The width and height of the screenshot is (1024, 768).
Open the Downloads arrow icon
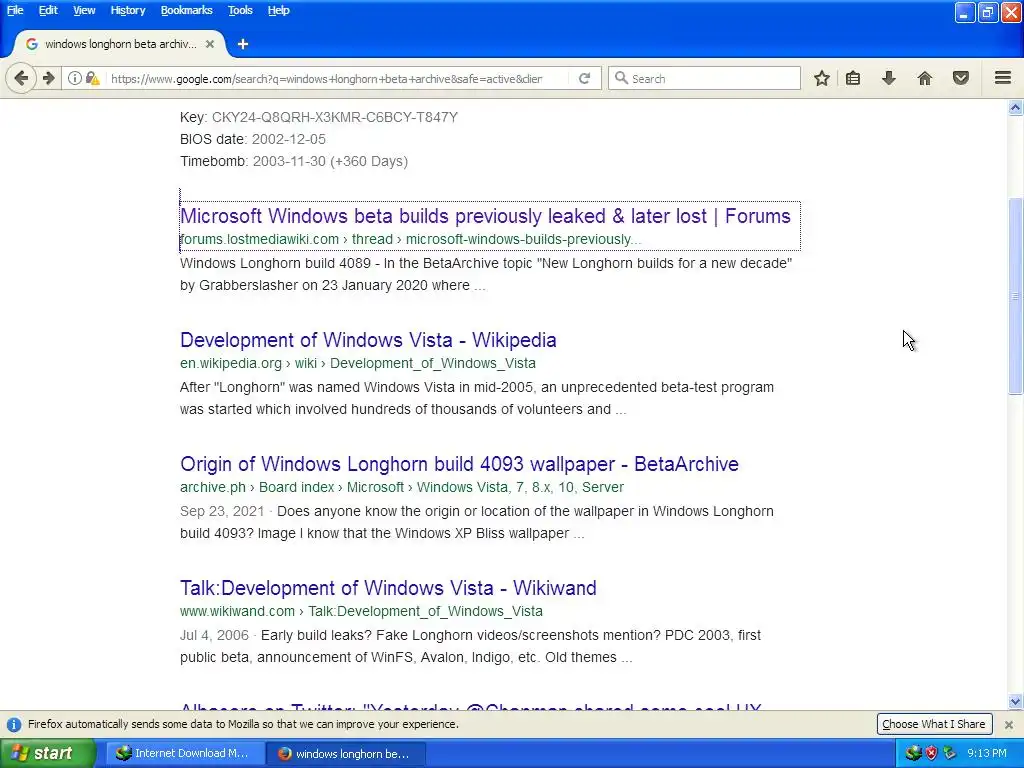click(x=889, y=78)
